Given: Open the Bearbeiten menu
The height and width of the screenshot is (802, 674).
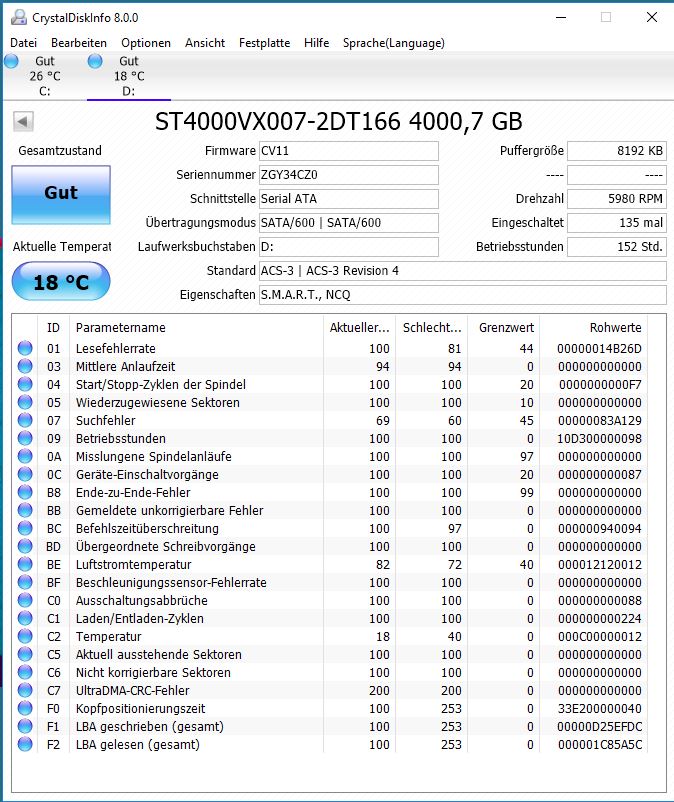Looking at the screenshot, I should pos(79,43).
